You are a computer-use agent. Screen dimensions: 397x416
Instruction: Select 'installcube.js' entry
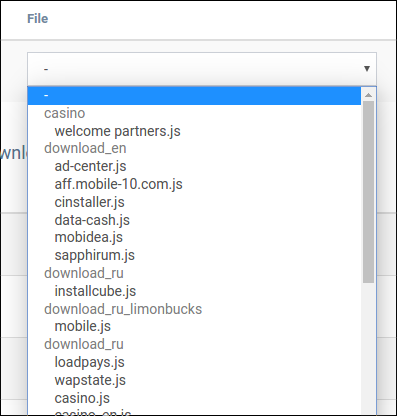tap(95, 291)
